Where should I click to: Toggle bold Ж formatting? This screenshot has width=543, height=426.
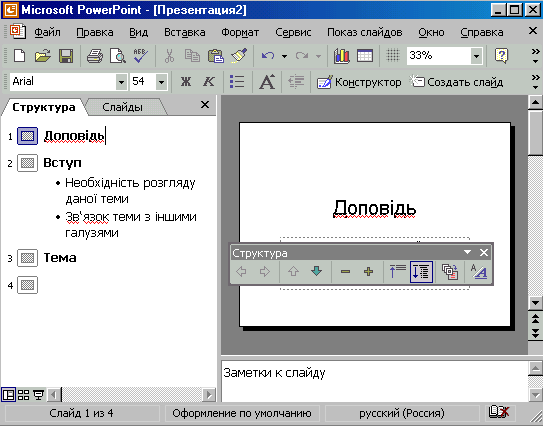pyautogui.click(x=186, y=82)
